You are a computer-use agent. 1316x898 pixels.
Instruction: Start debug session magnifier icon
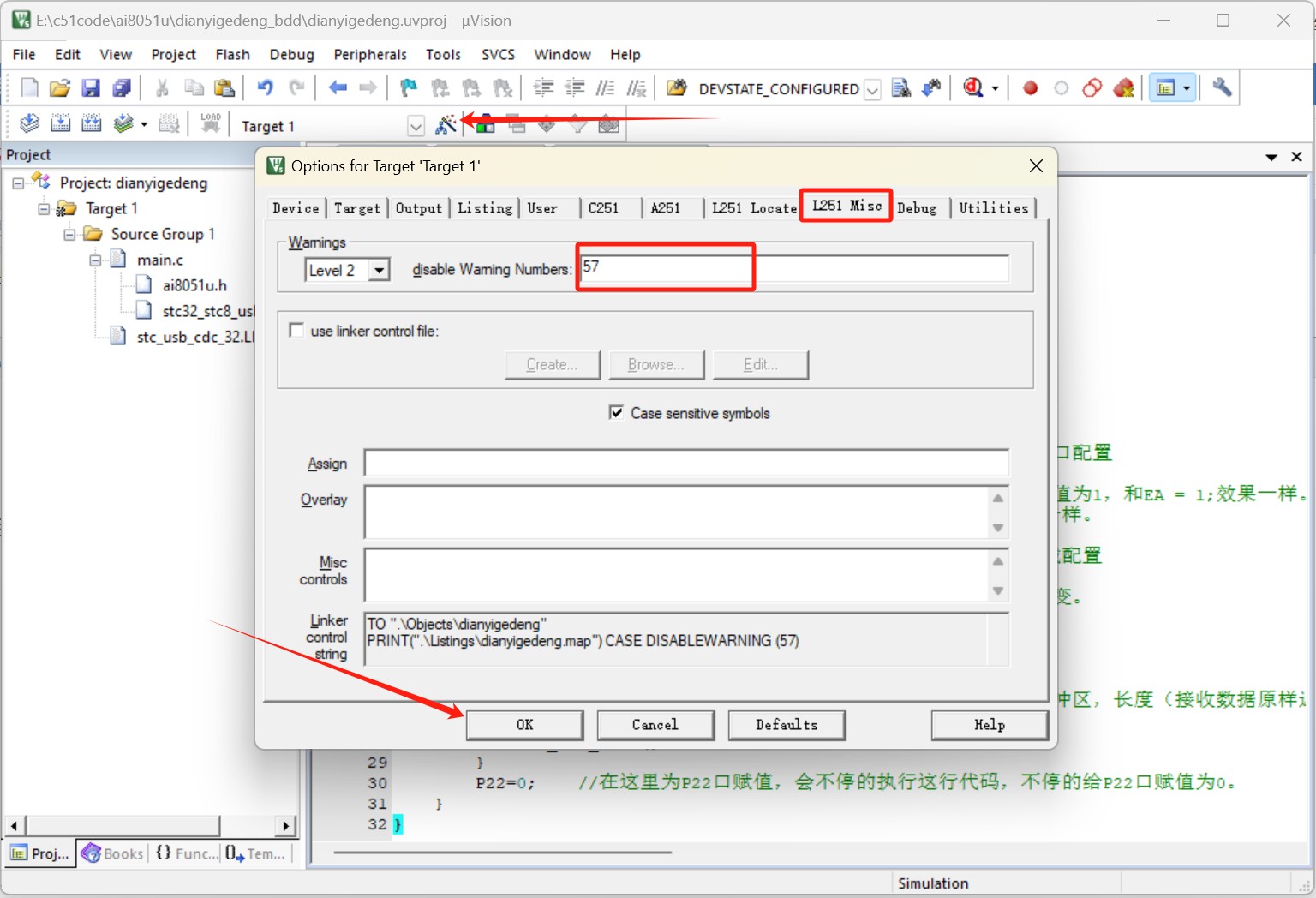click(x=973, y=87)
